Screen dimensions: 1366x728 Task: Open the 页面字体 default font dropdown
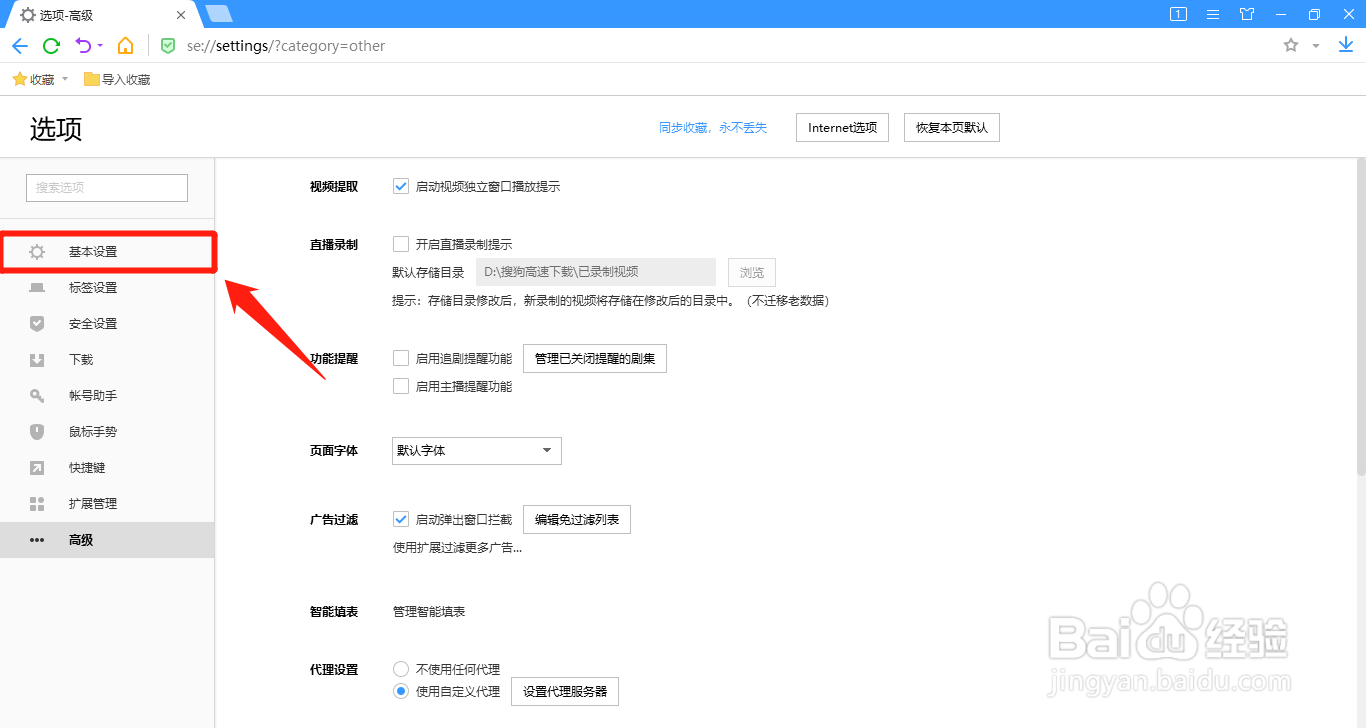pos(476,450)
